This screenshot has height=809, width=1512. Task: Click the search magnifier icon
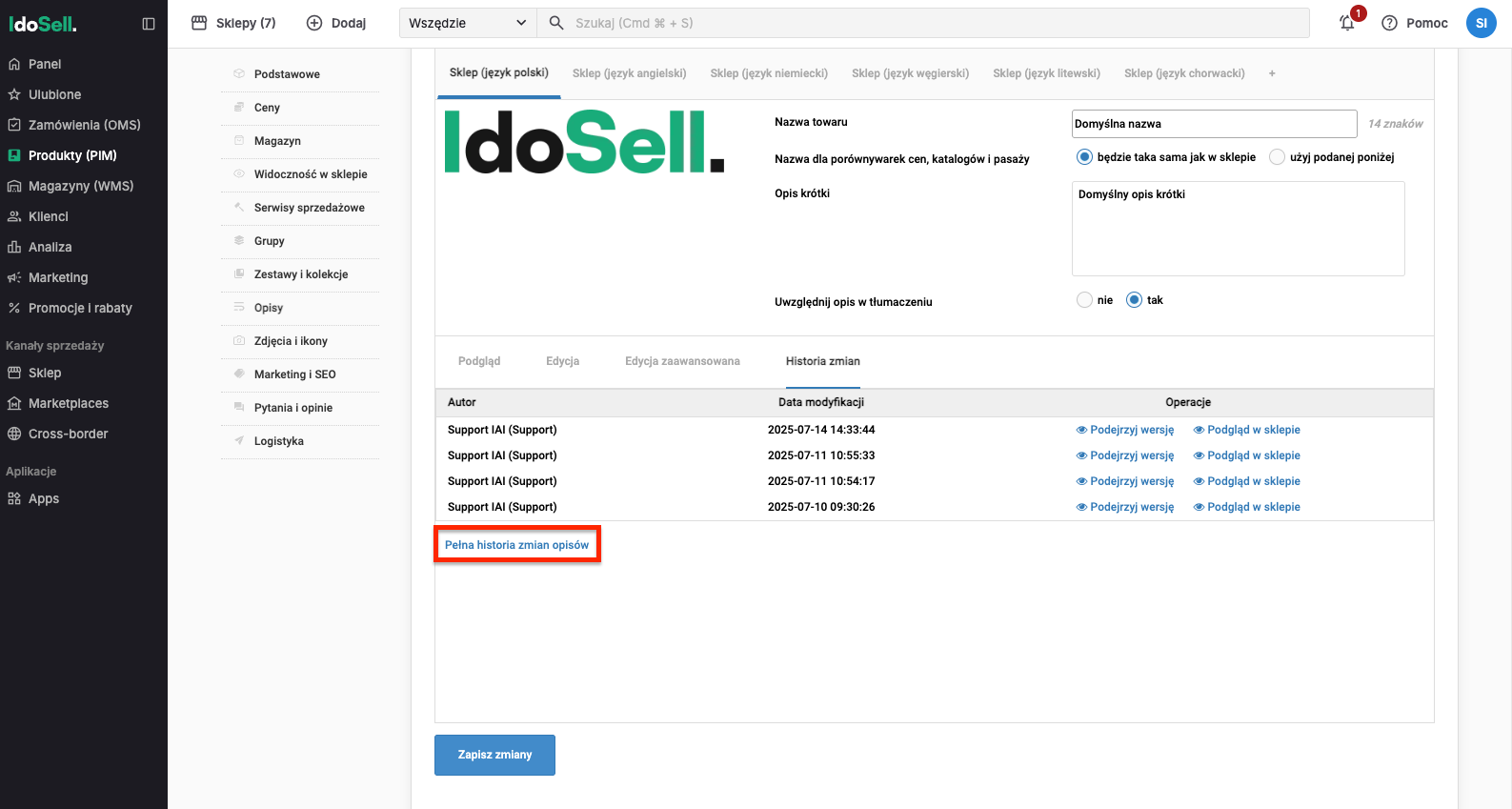556,23
